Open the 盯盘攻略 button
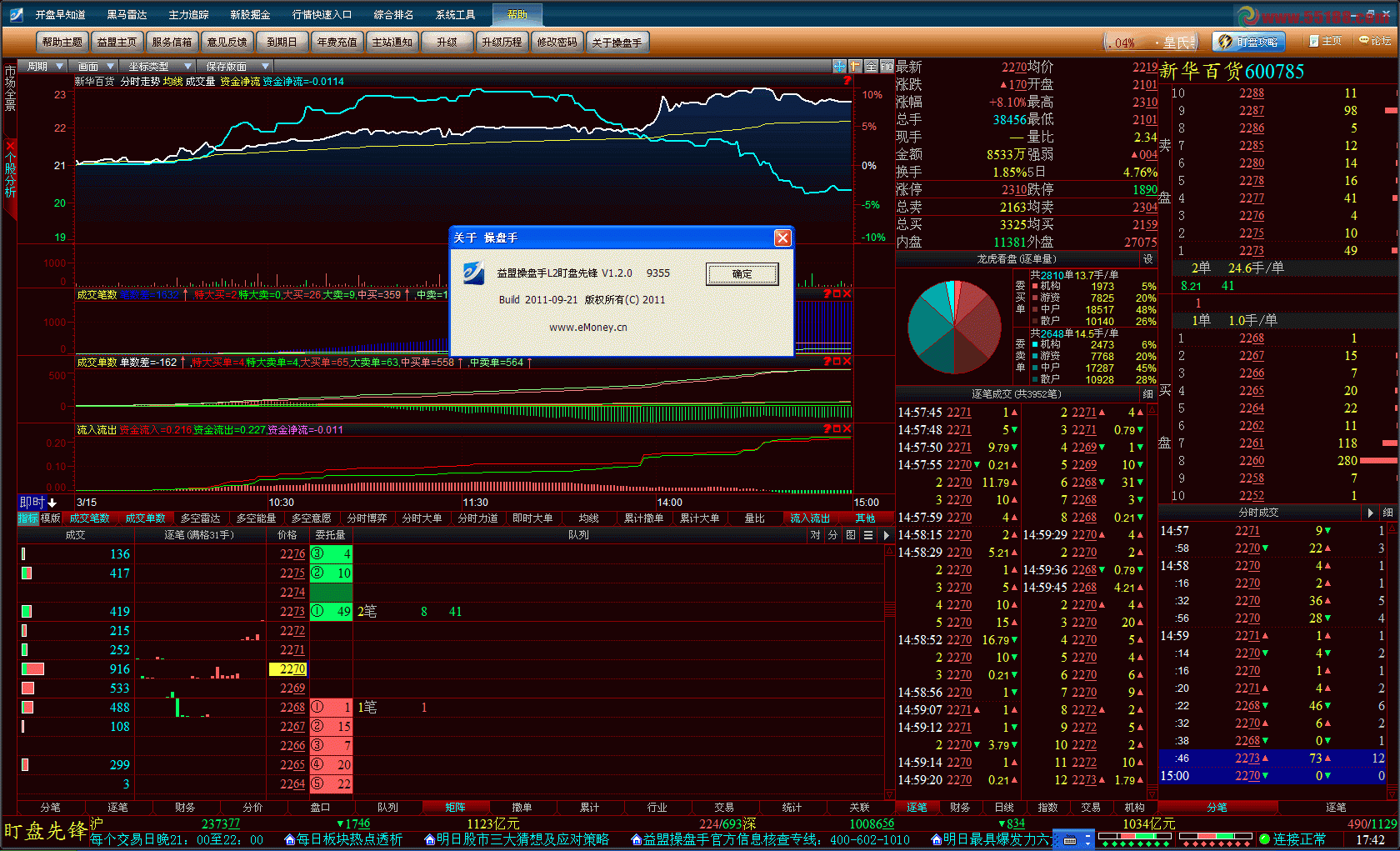The height and width of the screenshot is (851, 1400). point(1249,41)
